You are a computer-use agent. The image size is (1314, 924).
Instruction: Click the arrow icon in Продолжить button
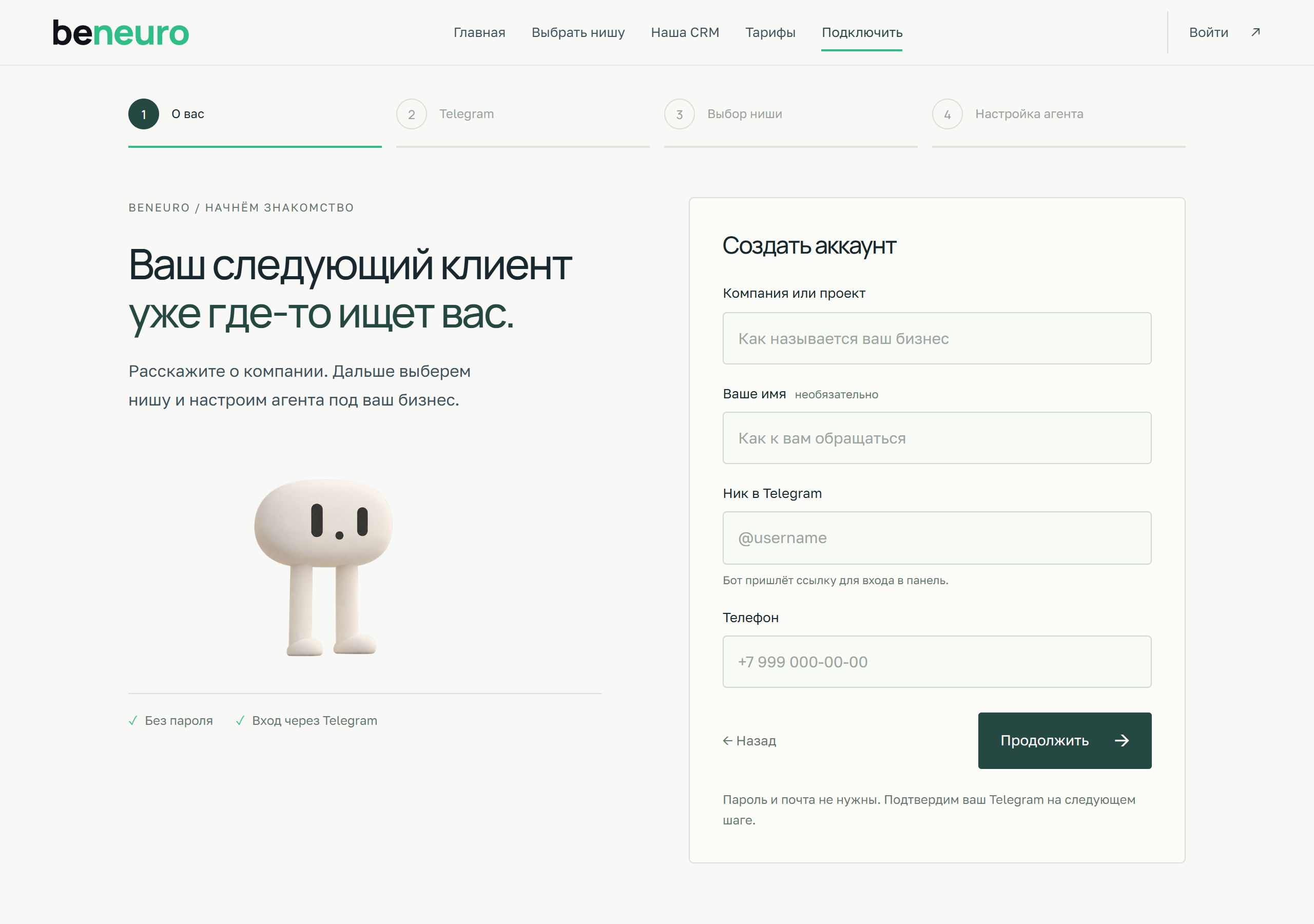1122,740
